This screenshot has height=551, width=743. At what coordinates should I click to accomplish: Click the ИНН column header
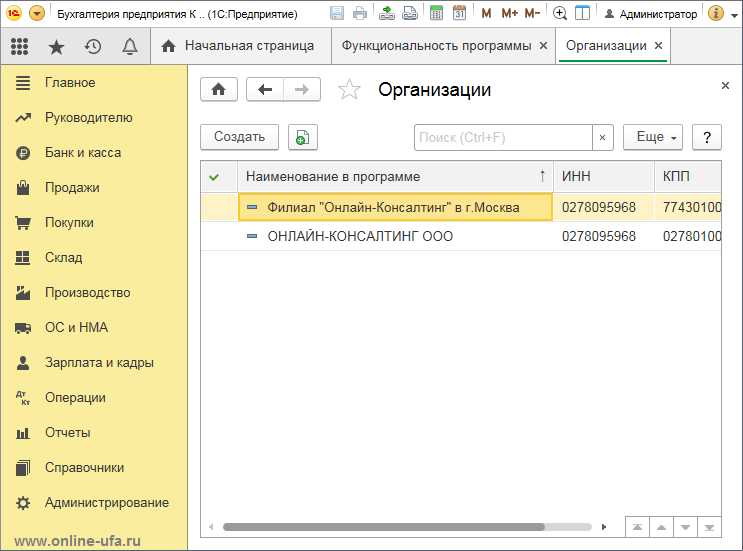[604, 177]
